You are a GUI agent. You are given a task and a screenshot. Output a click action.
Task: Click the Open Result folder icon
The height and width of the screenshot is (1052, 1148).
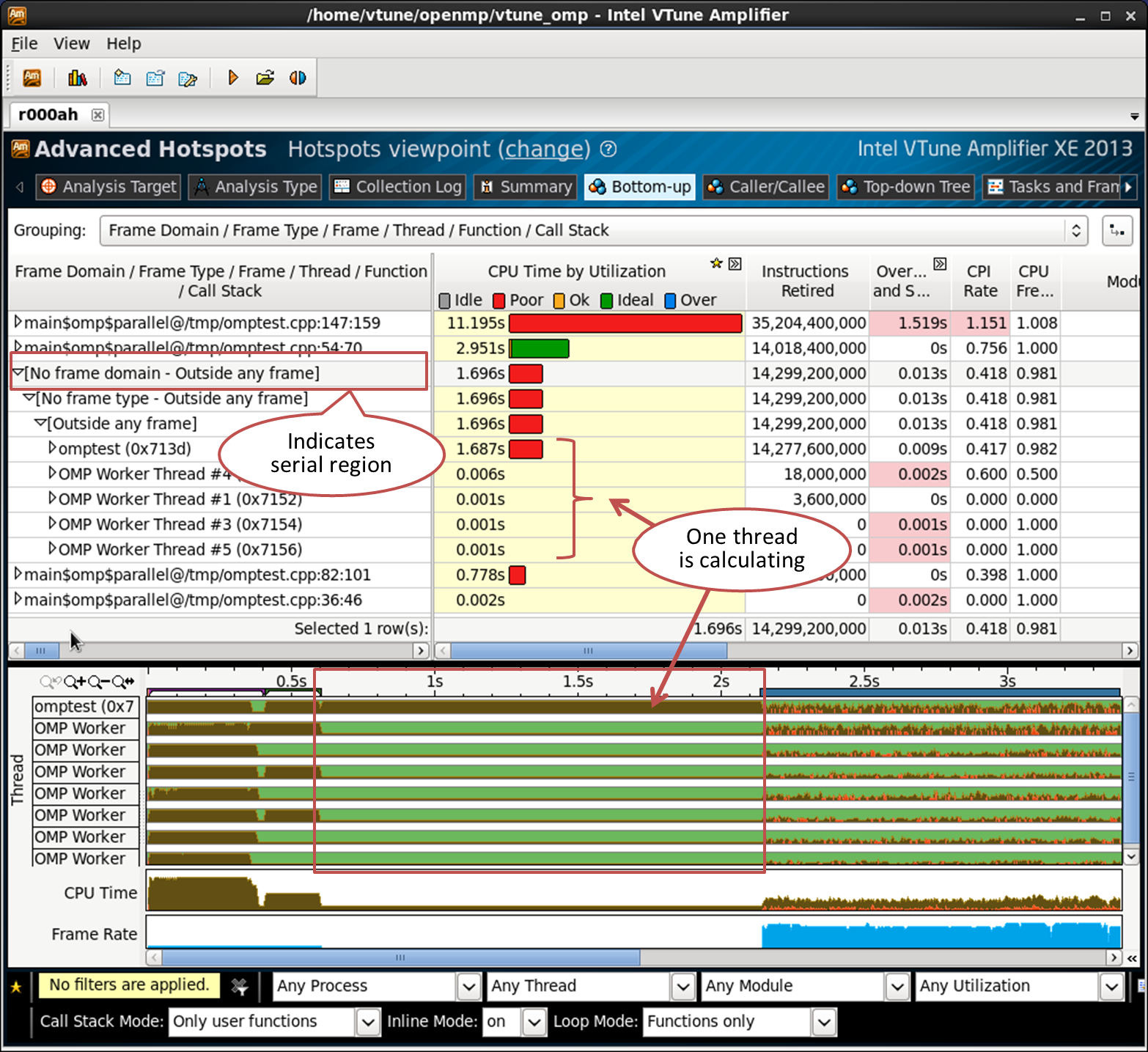(x=265, y=78)
